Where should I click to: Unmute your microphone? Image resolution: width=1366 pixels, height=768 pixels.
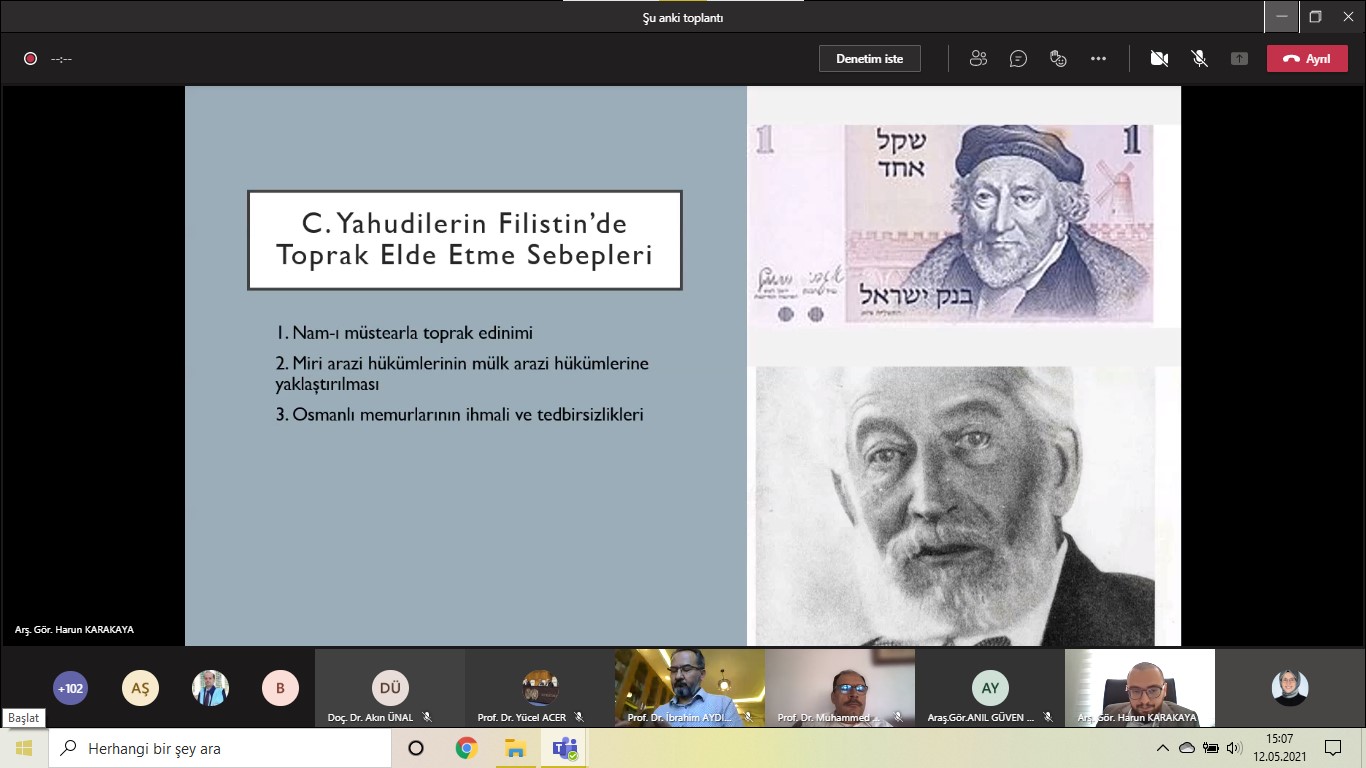click(x=1199, y=58)
